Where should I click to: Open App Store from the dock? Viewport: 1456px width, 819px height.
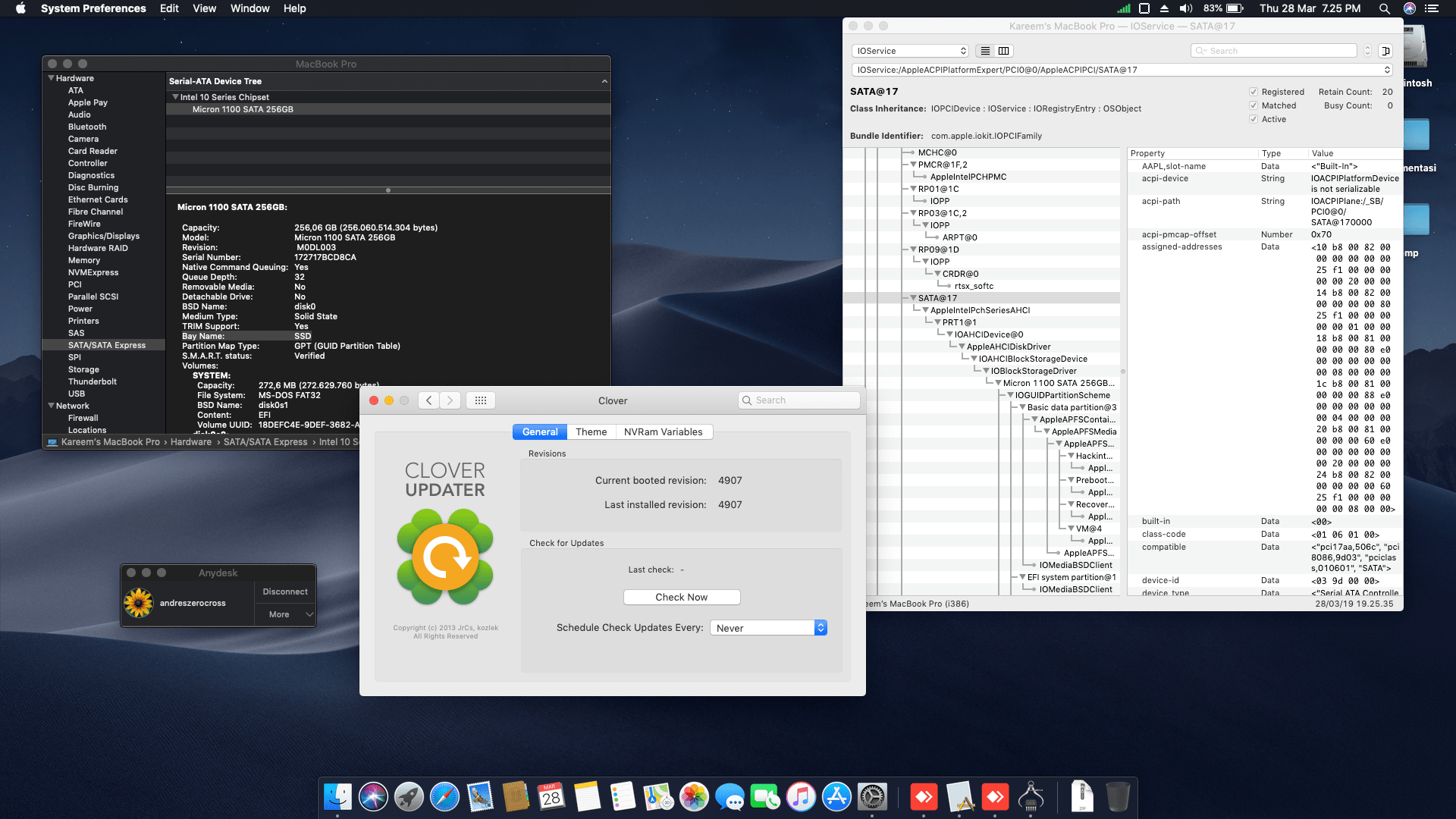pyautogui.click(x=836, y=797)
